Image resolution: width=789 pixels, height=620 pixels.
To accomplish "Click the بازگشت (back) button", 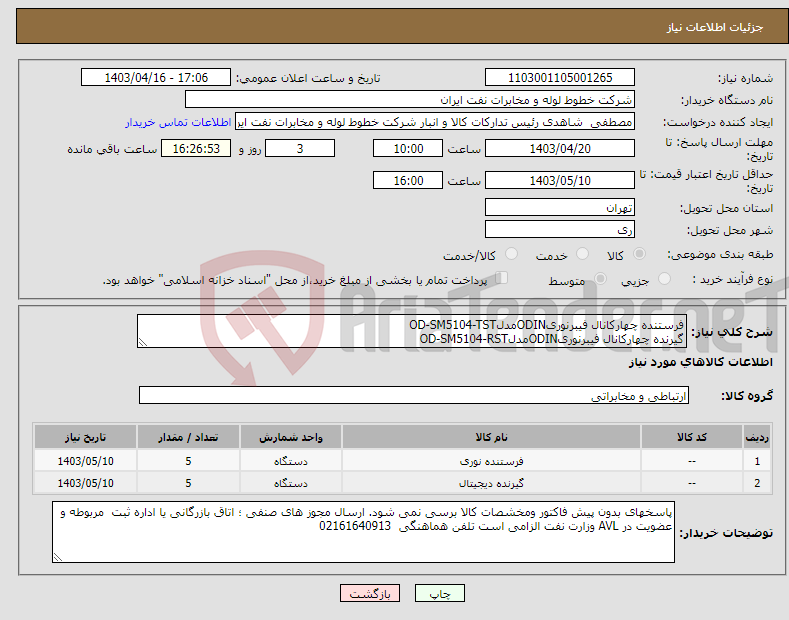I will (x=370, y=593).
